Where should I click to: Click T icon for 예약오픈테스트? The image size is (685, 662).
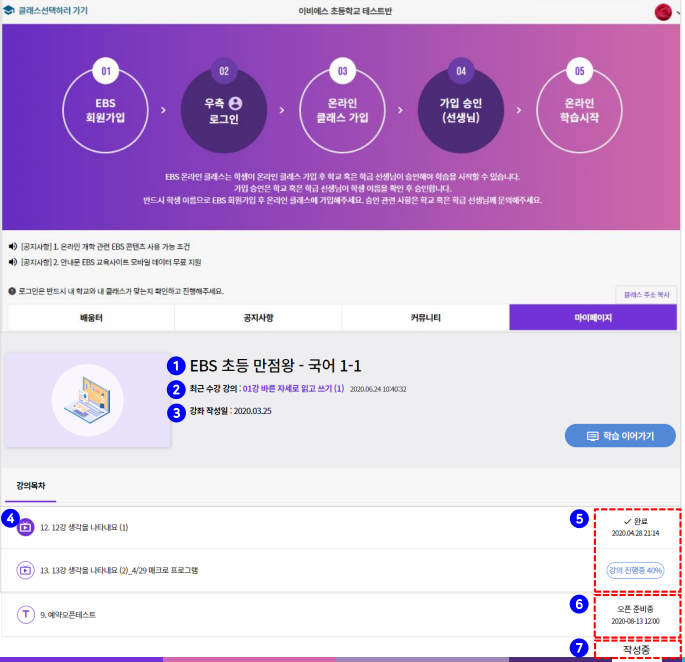point(25,614)
